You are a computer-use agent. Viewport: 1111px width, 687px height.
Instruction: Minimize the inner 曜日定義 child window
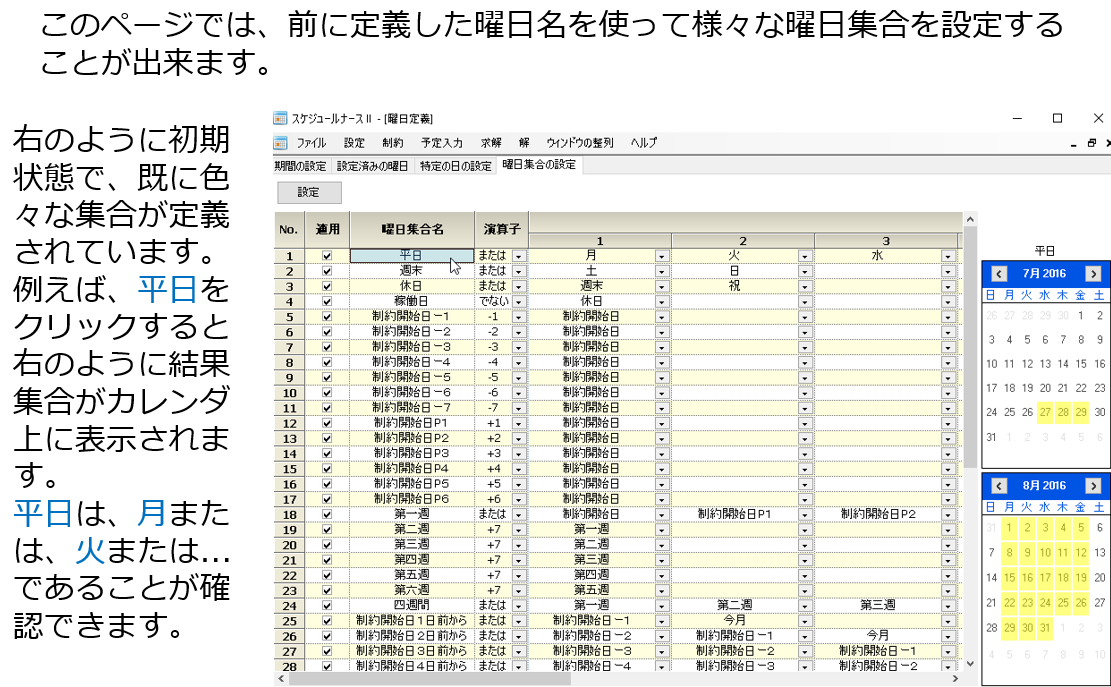tap(1073, 144)
